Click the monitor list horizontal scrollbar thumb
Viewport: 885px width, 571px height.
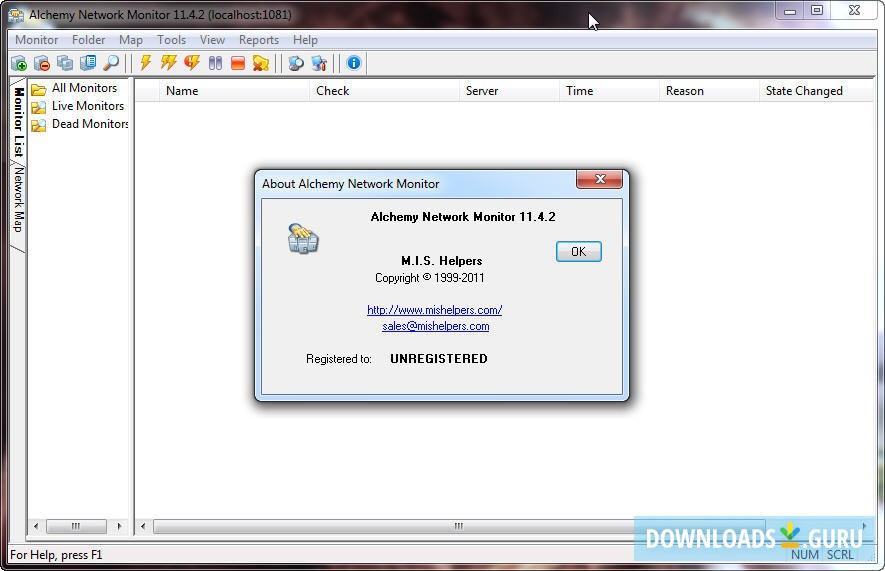point(459,526)
